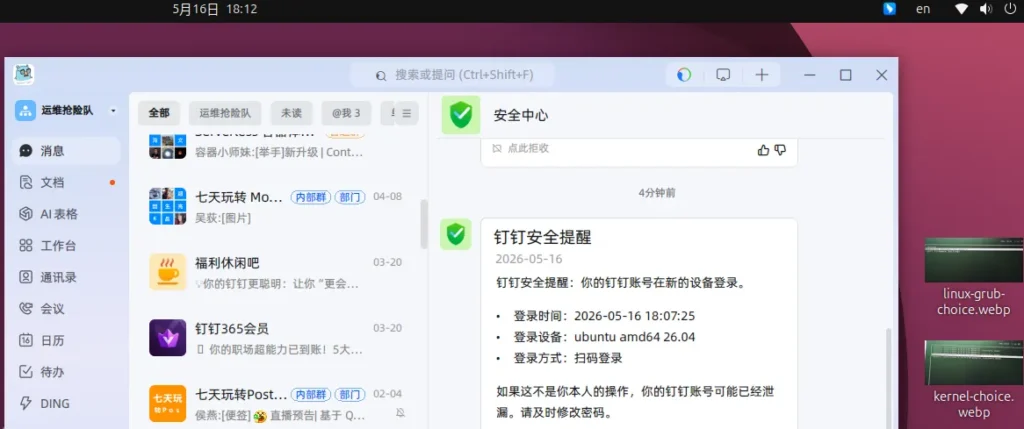Click the 4分钟前 timestamp in chat
The image size is (1024, 429).
pyautogui.click(x=657, y=193)
